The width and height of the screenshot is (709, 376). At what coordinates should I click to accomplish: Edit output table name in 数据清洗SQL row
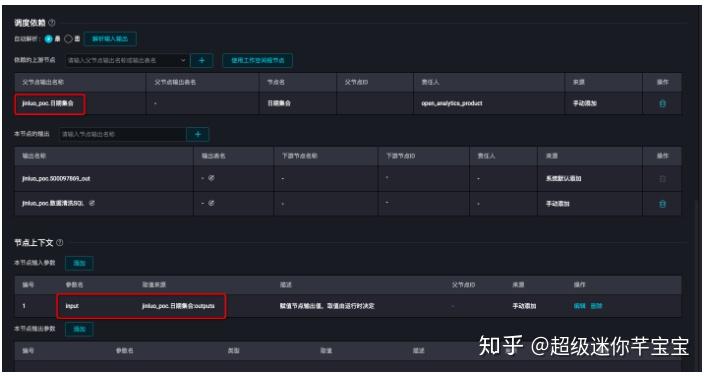point(211,203)
